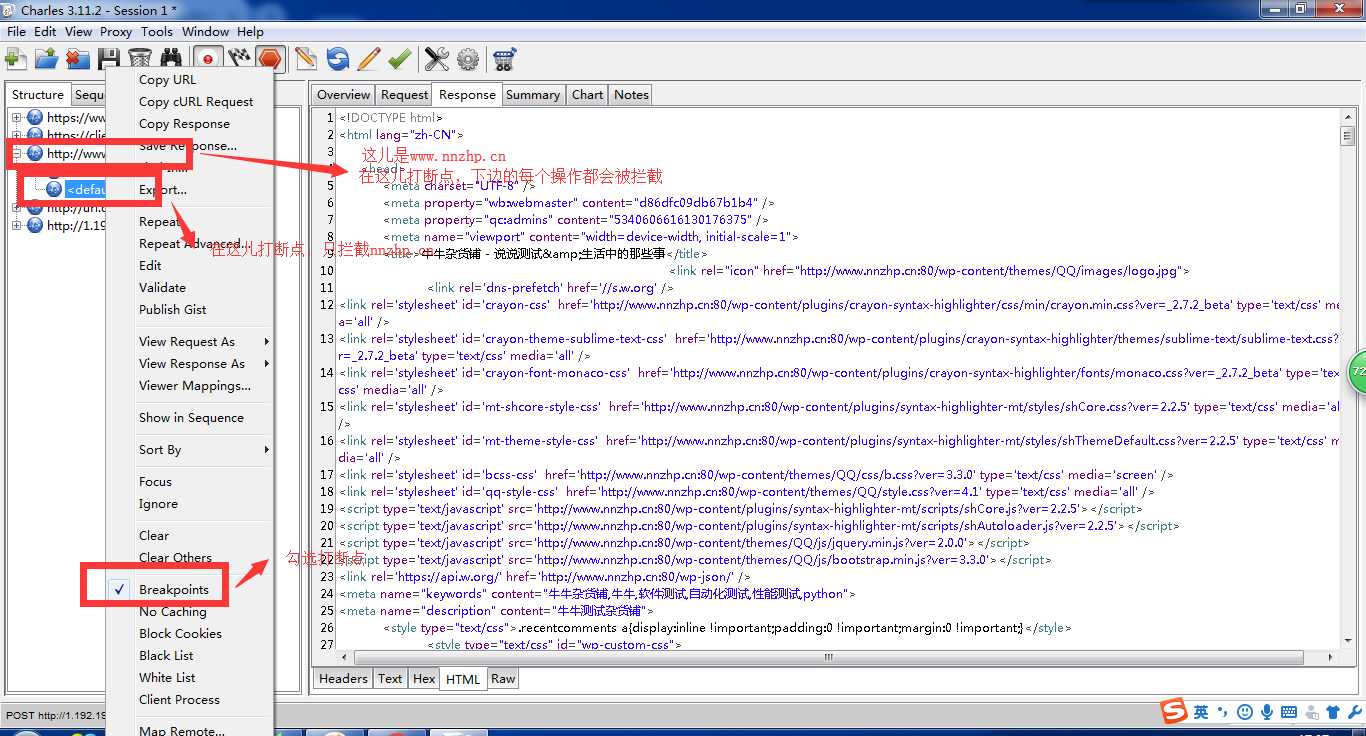The height and width of the screenshot is (736, 1366).
Task: Open IME emoji smiley icon
Action: [x=1245, y=712]
